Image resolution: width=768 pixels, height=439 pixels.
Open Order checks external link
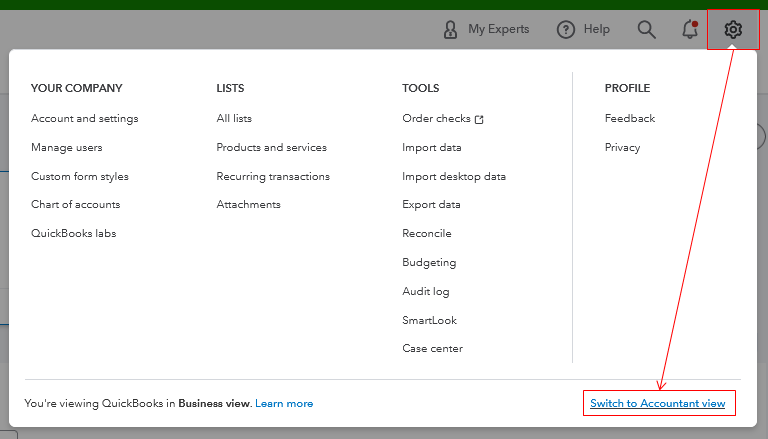pyautogui.click(x=442, y=119)
